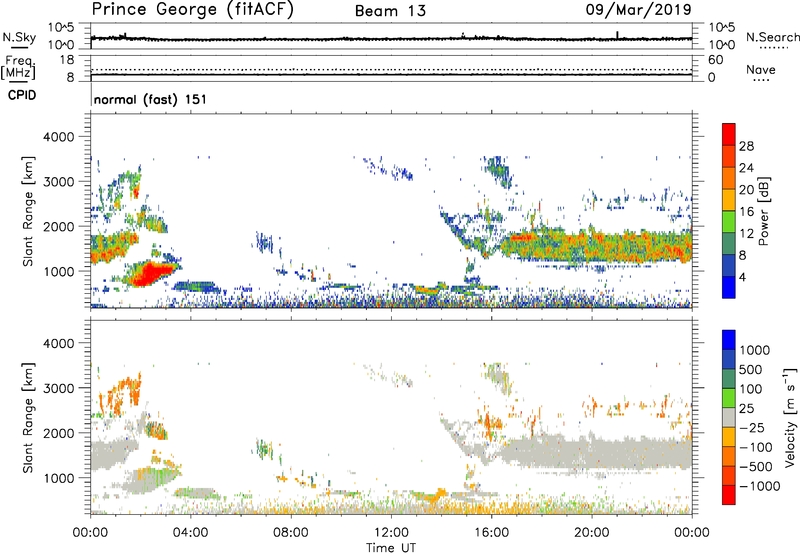Click the 'CPID' row label
The height and width of the screenshot is (554, 800).
coord(22,95)
